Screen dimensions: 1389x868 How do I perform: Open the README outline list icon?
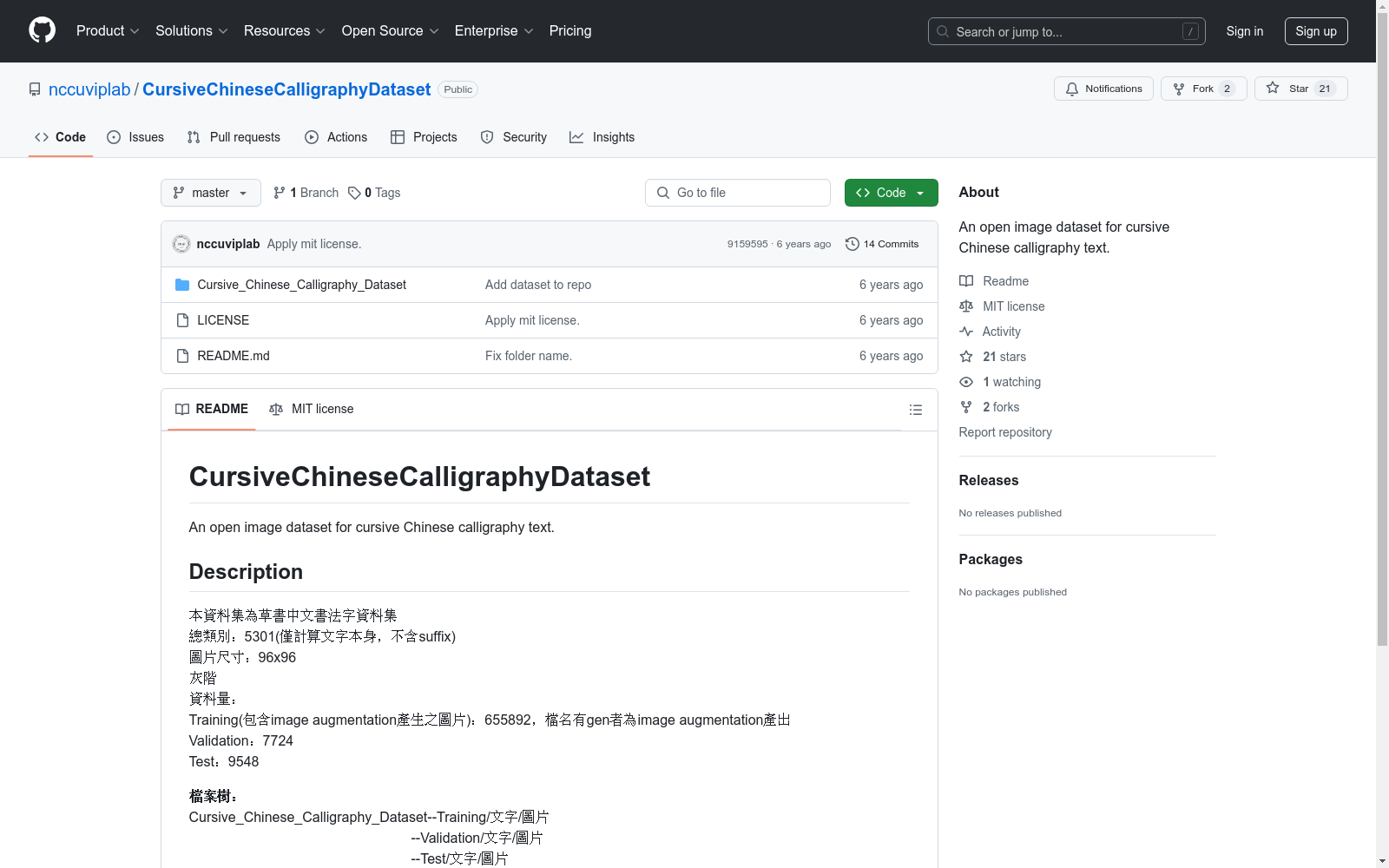pyautogui.click(x=916, y=410)
